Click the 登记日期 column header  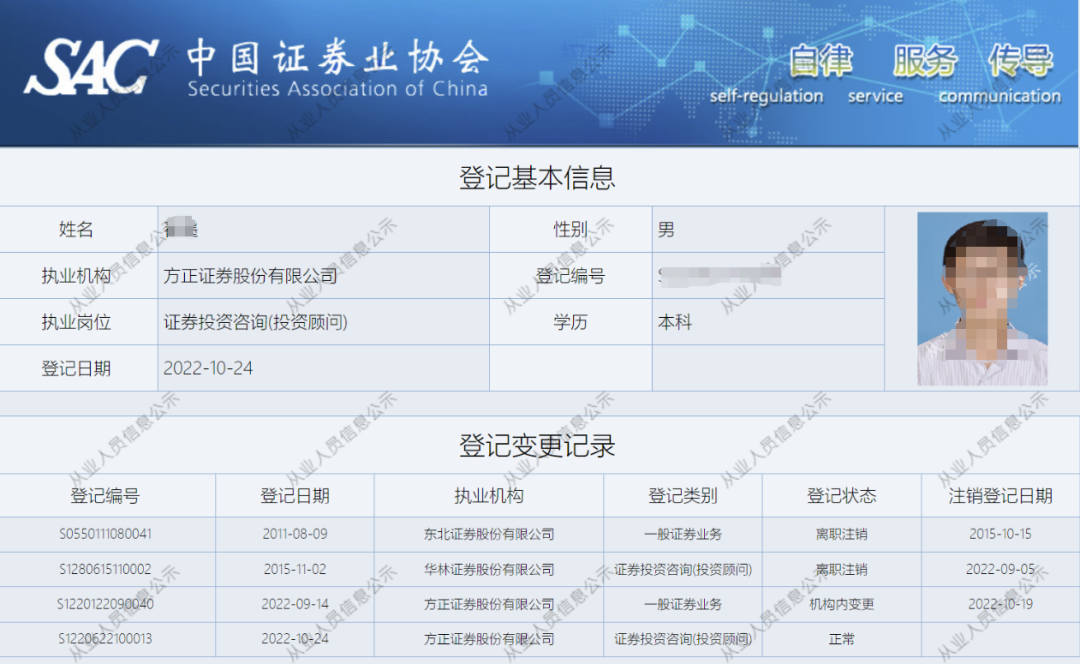[x=295, y=496]
